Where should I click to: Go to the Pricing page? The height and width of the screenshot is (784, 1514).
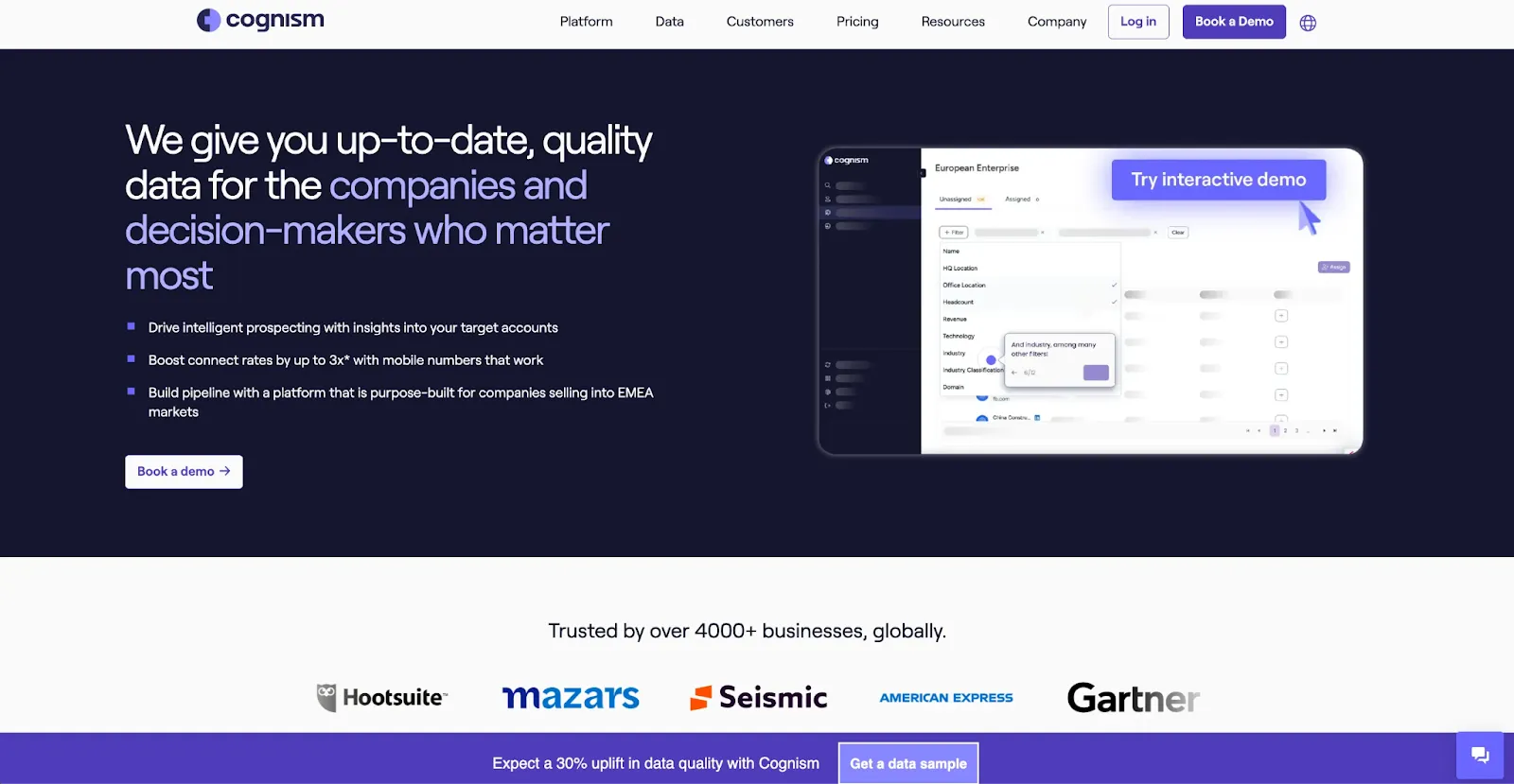point(857,22)
